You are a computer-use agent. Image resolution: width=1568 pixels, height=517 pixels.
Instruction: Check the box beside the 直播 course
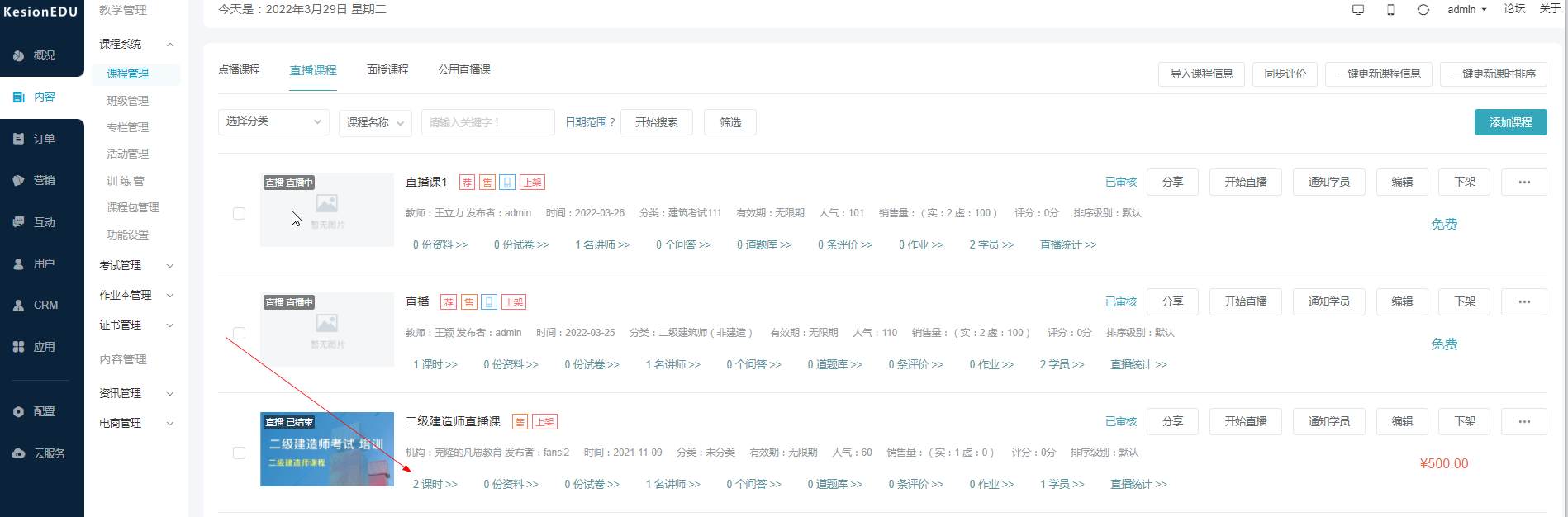pyautogui.click(x=239, y=333)
